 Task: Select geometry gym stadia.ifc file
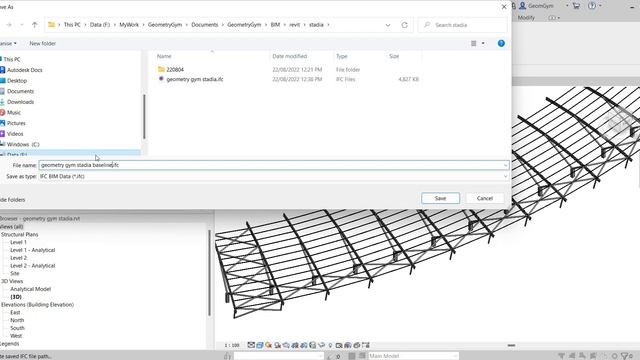tap(195, 79)
